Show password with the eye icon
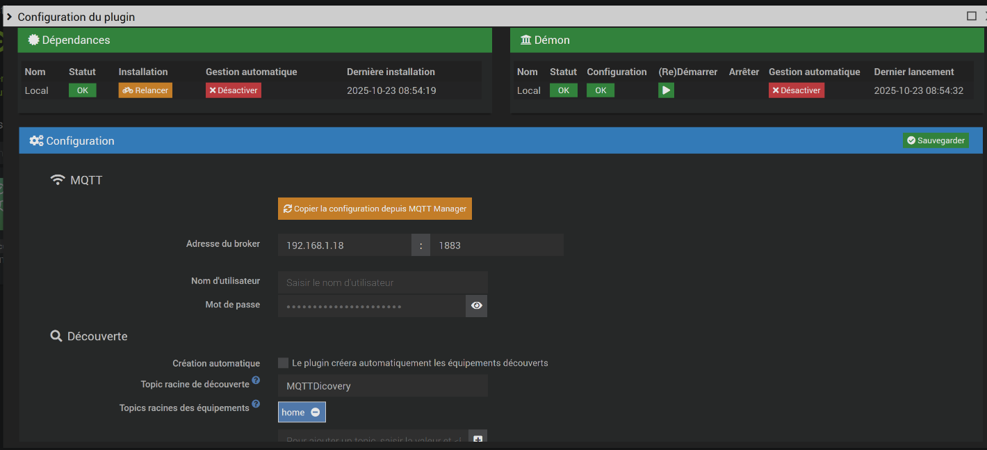This screenshot has width=987, height=450. click(x=476, y=306)
